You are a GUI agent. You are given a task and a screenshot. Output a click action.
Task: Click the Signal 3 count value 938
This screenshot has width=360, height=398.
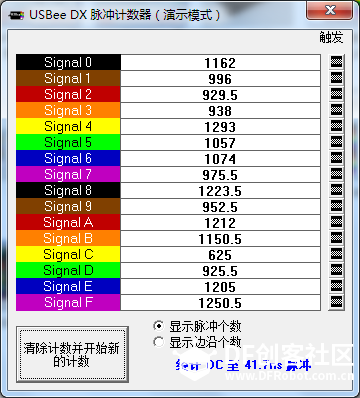point(220,110)
